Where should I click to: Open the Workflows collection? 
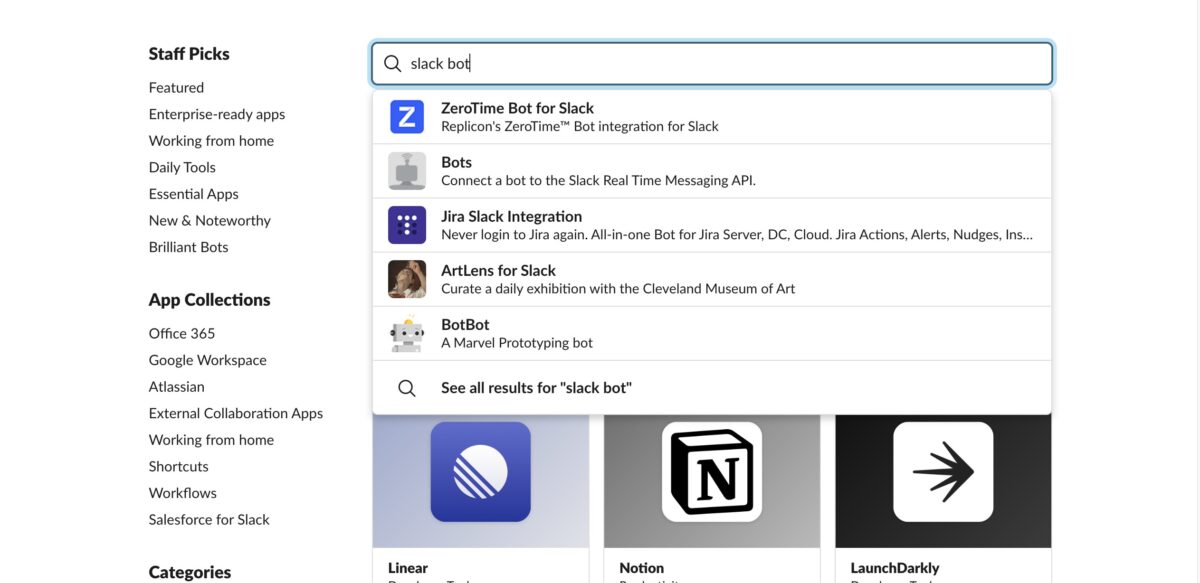tap(182, 493)
